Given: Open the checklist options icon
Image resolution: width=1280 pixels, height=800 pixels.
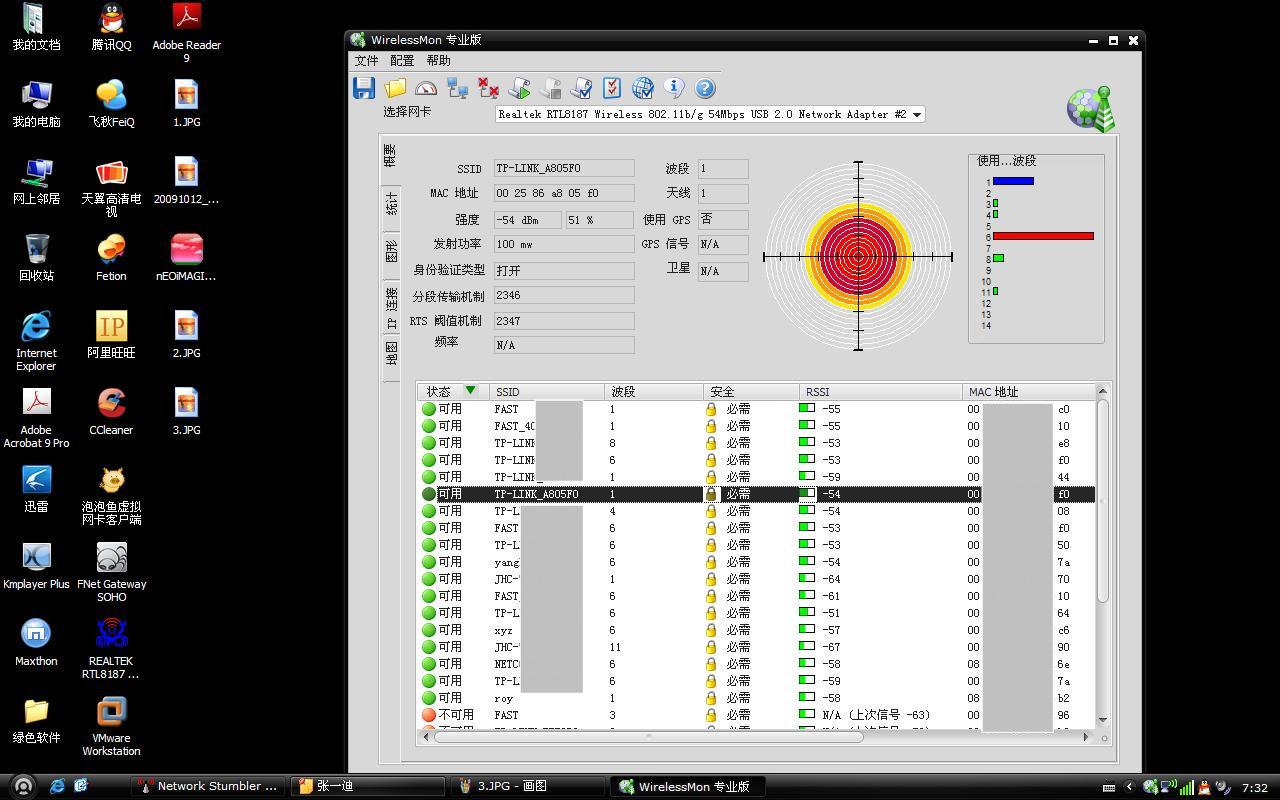Looking at the screenshot, I should pos(612,88).
